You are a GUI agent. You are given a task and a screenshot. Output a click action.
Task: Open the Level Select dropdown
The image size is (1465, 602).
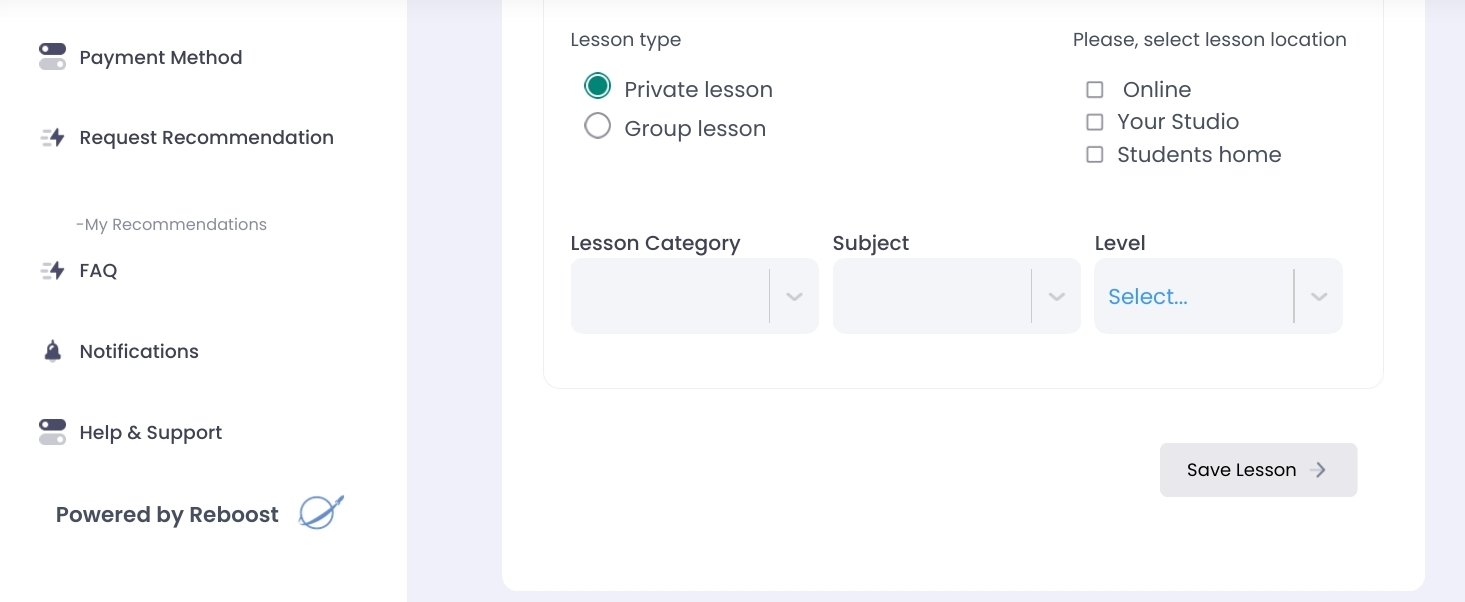pos(1195,296)
